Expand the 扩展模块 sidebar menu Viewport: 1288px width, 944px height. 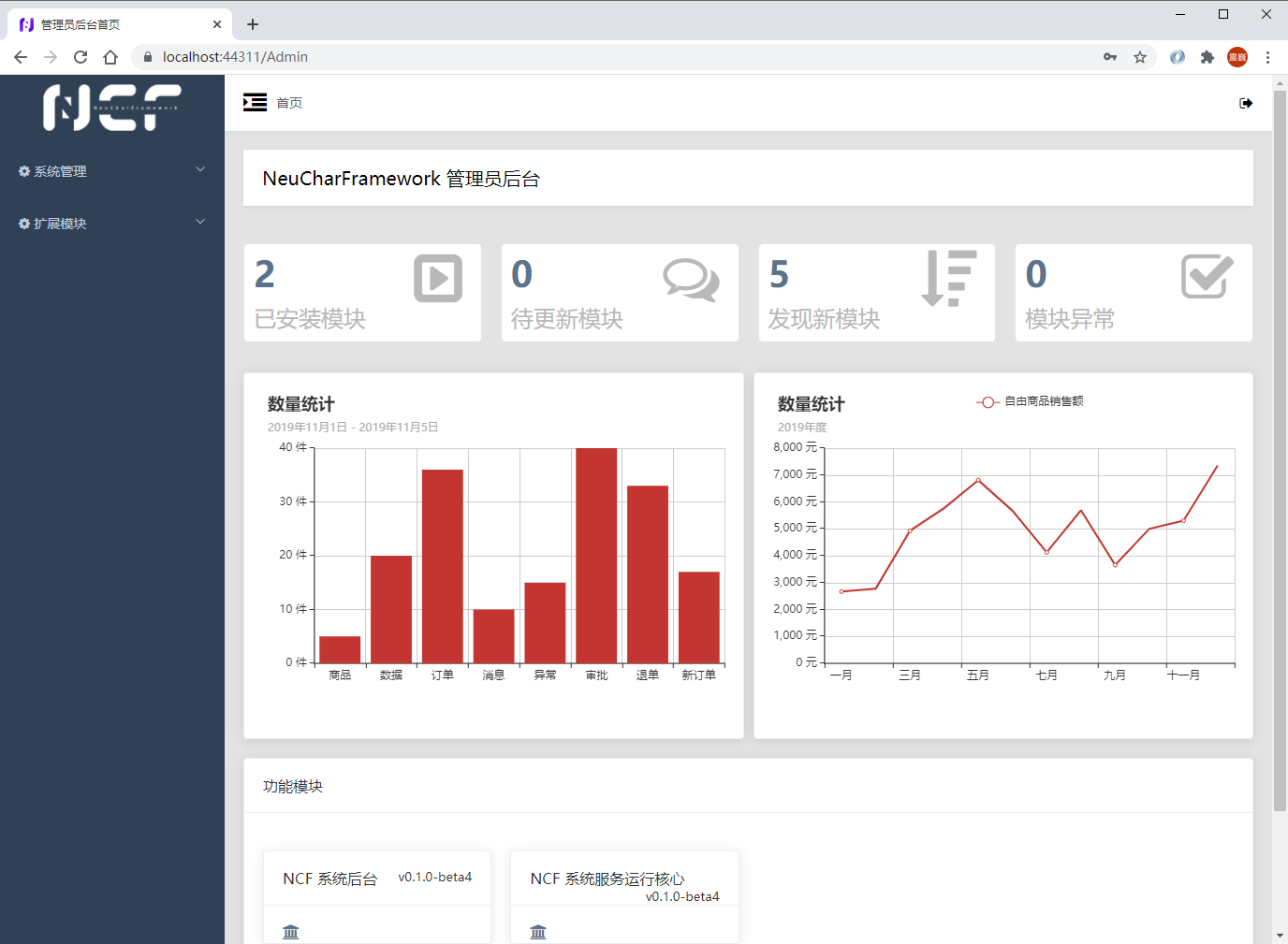pyautogui.click(x=111, y=224)
